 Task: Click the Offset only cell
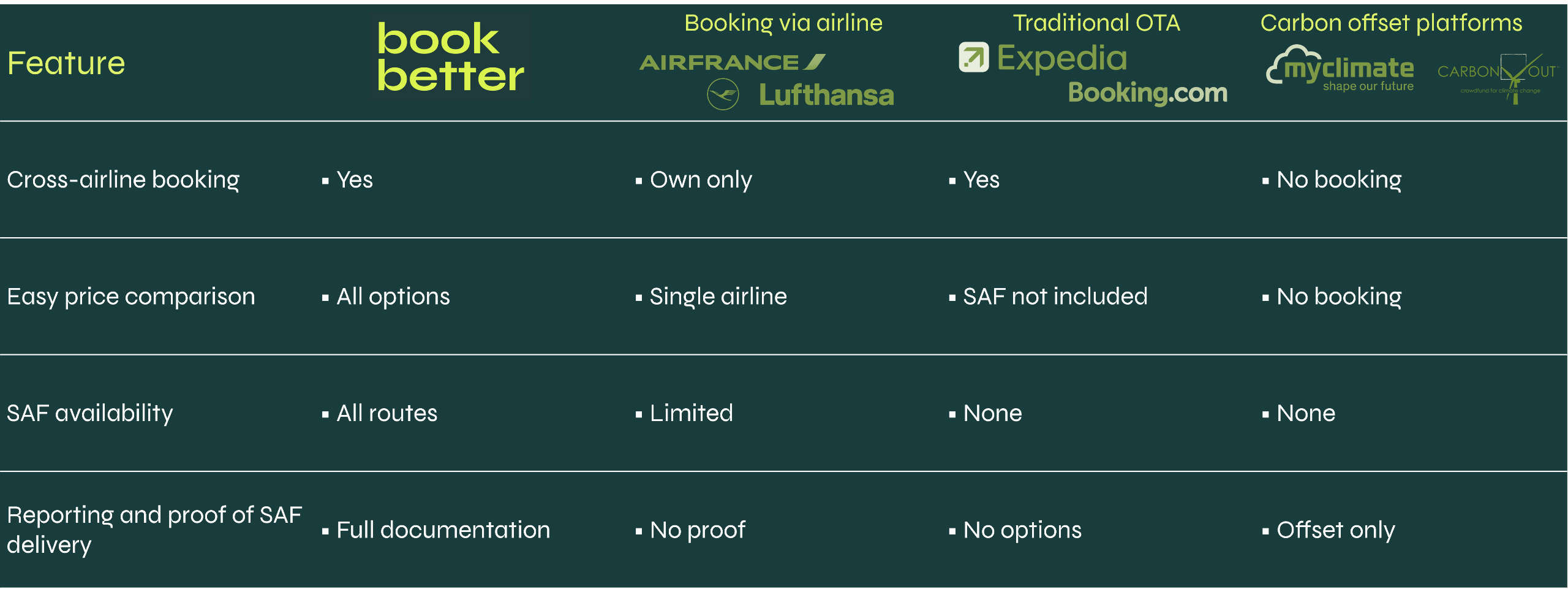[x=1335, y=530]
